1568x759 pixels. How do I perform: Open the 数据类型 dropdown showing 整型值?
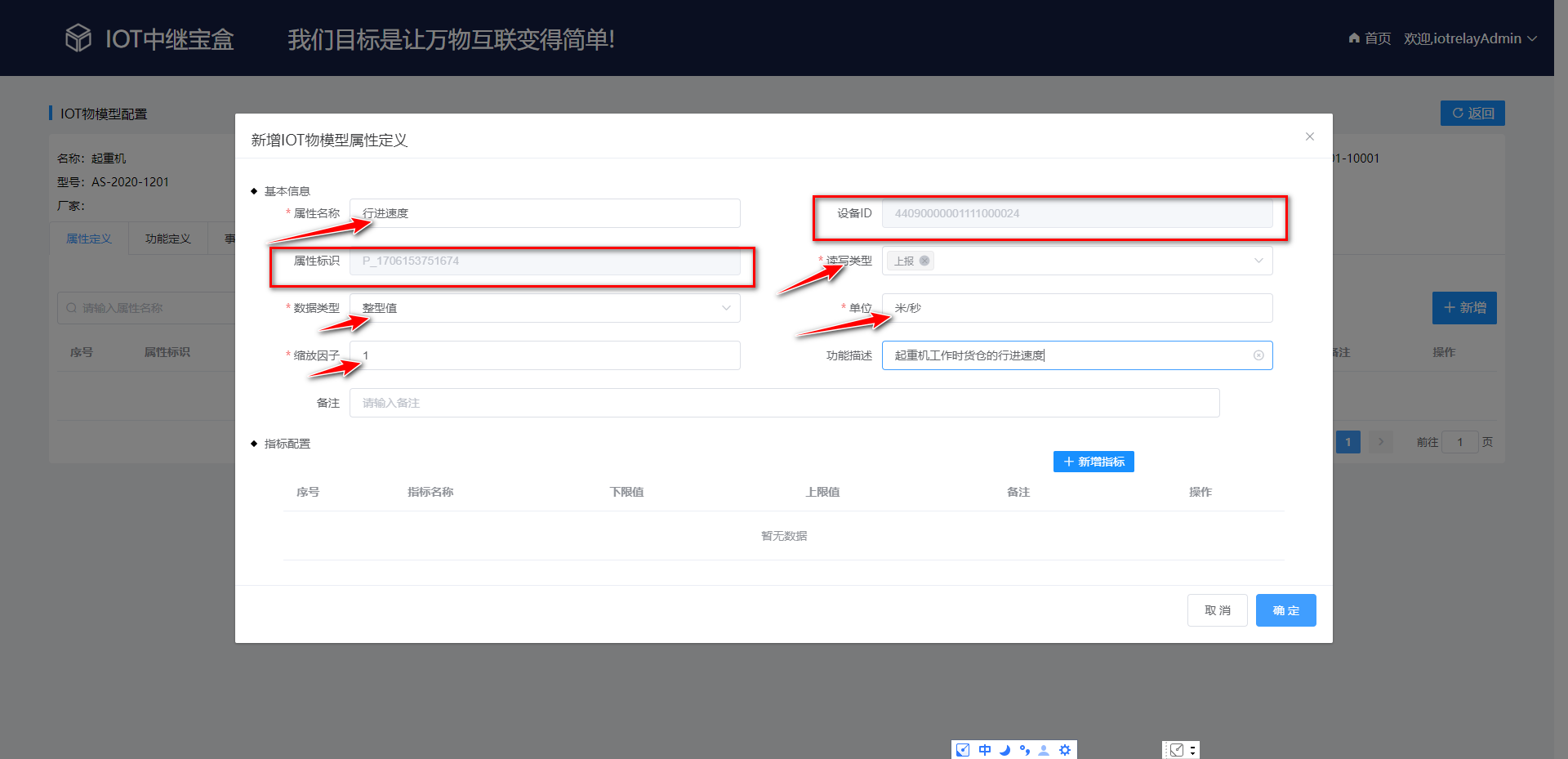725,308
